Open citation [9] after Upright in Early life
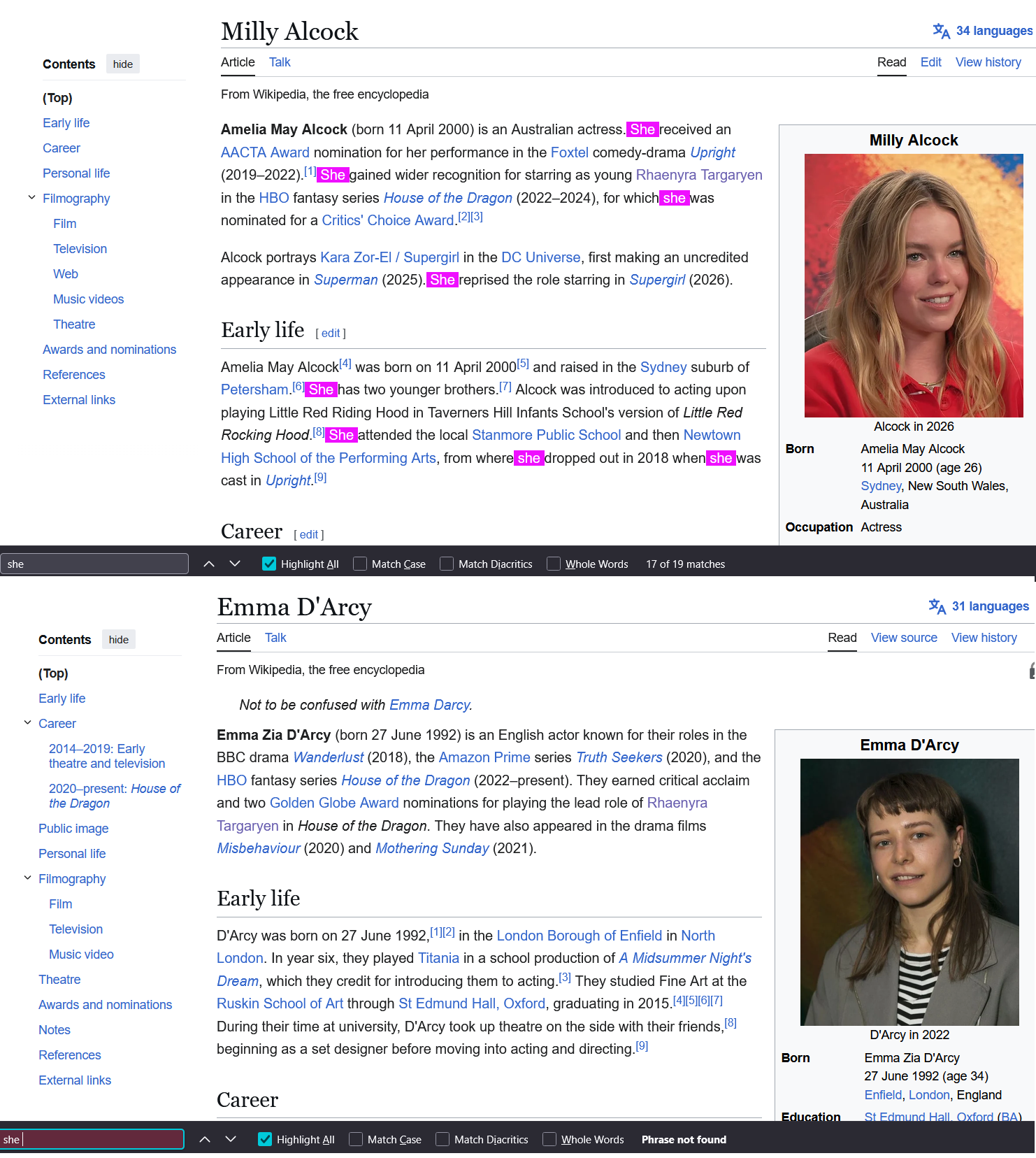Viewport: 1036px width, 1158px height. click(x=320, y=478)
